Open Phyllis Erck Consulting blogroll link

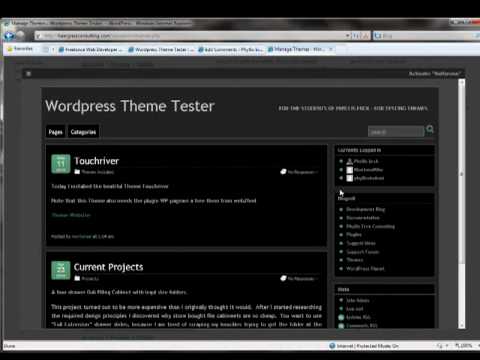(x=370, y=227)
